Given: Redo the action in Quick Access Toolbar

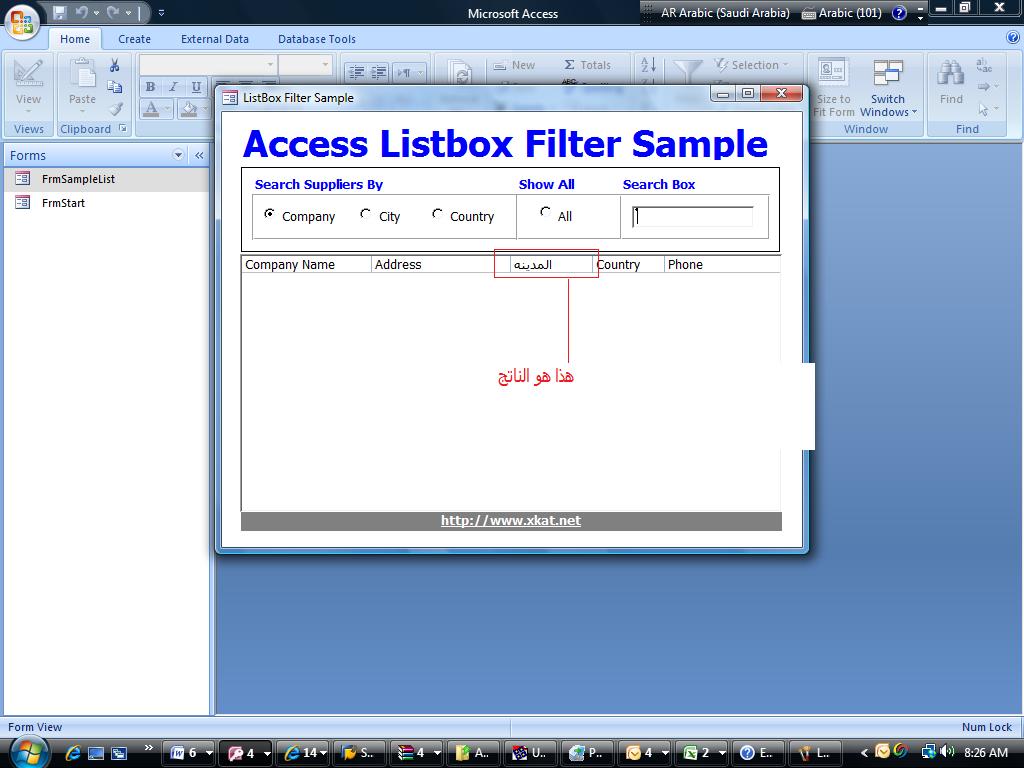Looking at the screenshot, I should point(113,12).
